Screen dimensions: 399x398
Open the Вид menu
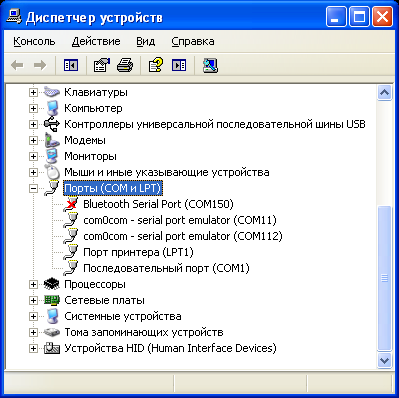coord(146,41)
